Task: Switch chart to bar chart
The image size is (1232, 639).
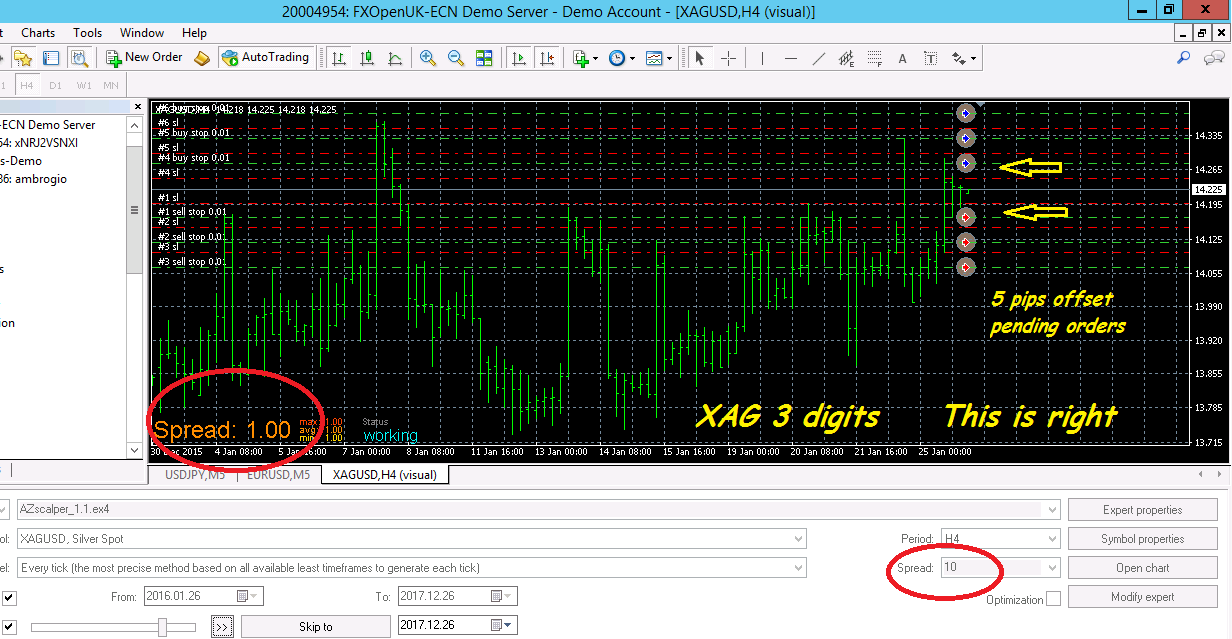Action: coord(339,58)
